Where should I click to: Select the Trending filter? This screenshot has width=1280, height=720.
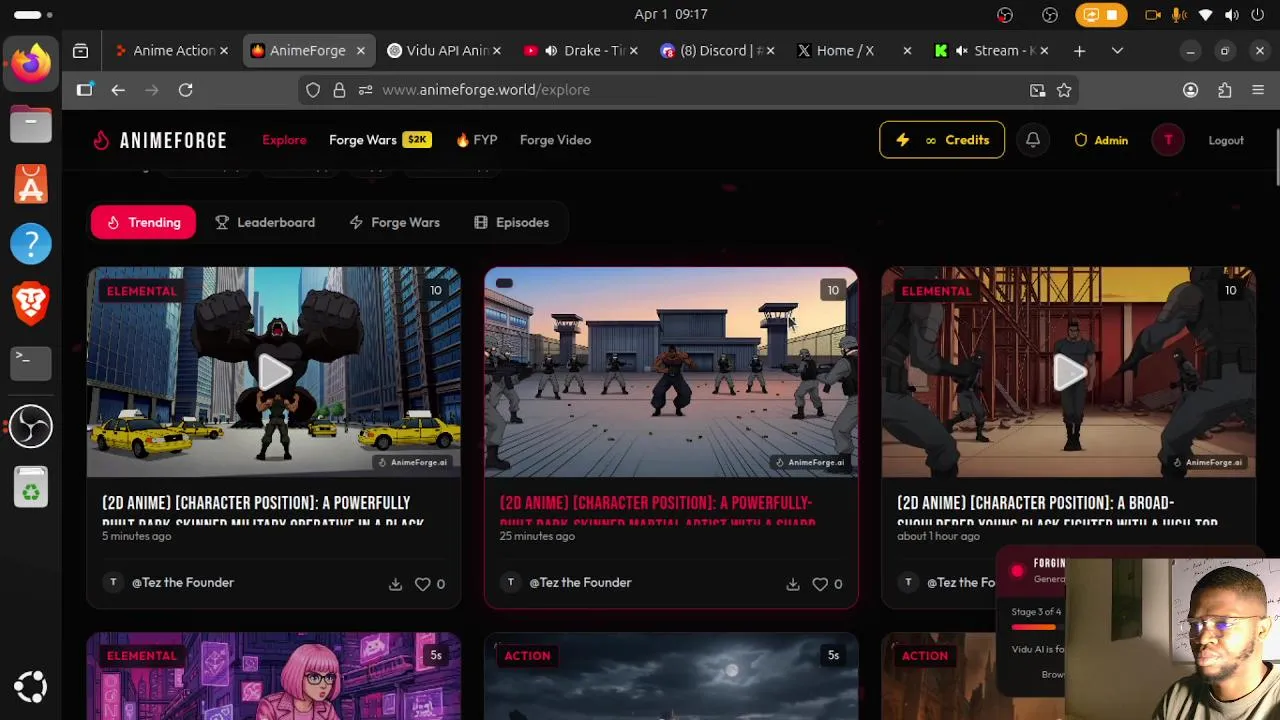(143, 222)
